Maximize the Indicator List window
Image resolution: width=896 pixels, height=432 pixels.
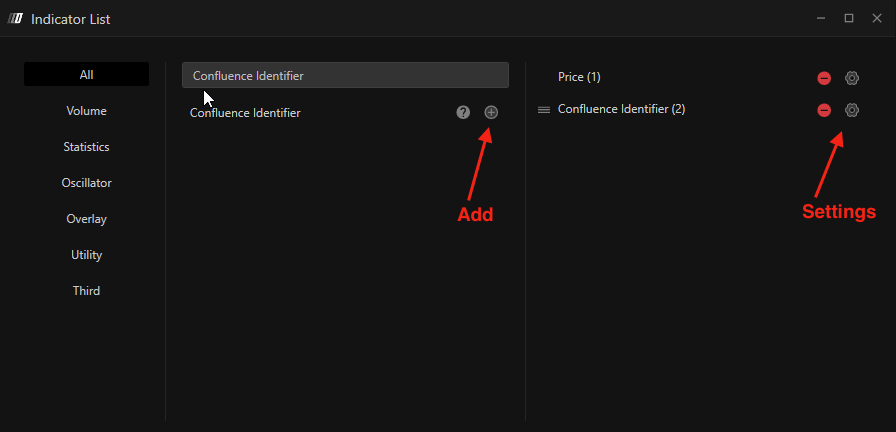point(849,18)
